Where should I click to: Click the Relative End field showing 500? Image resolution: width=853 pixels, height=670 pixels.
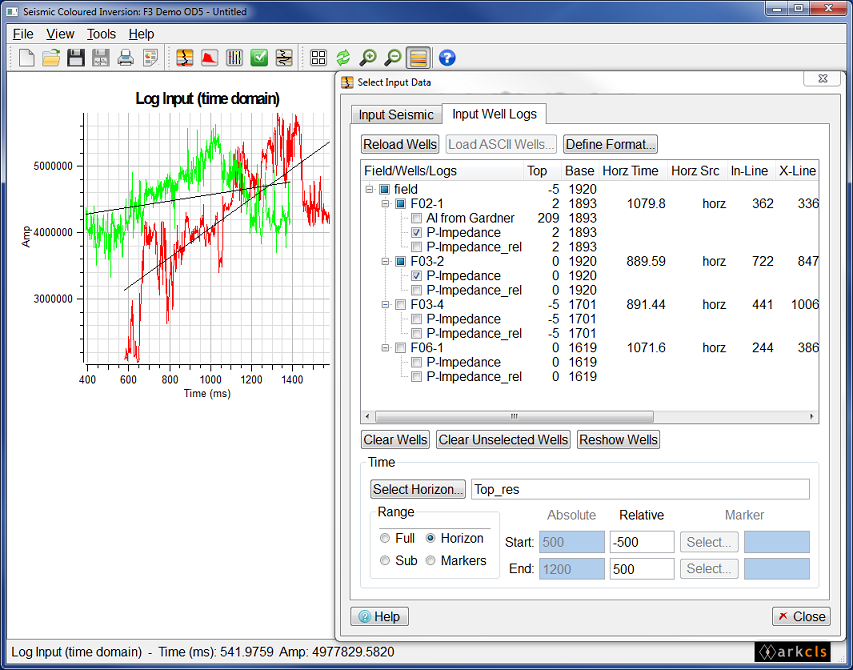click(642, 569)
